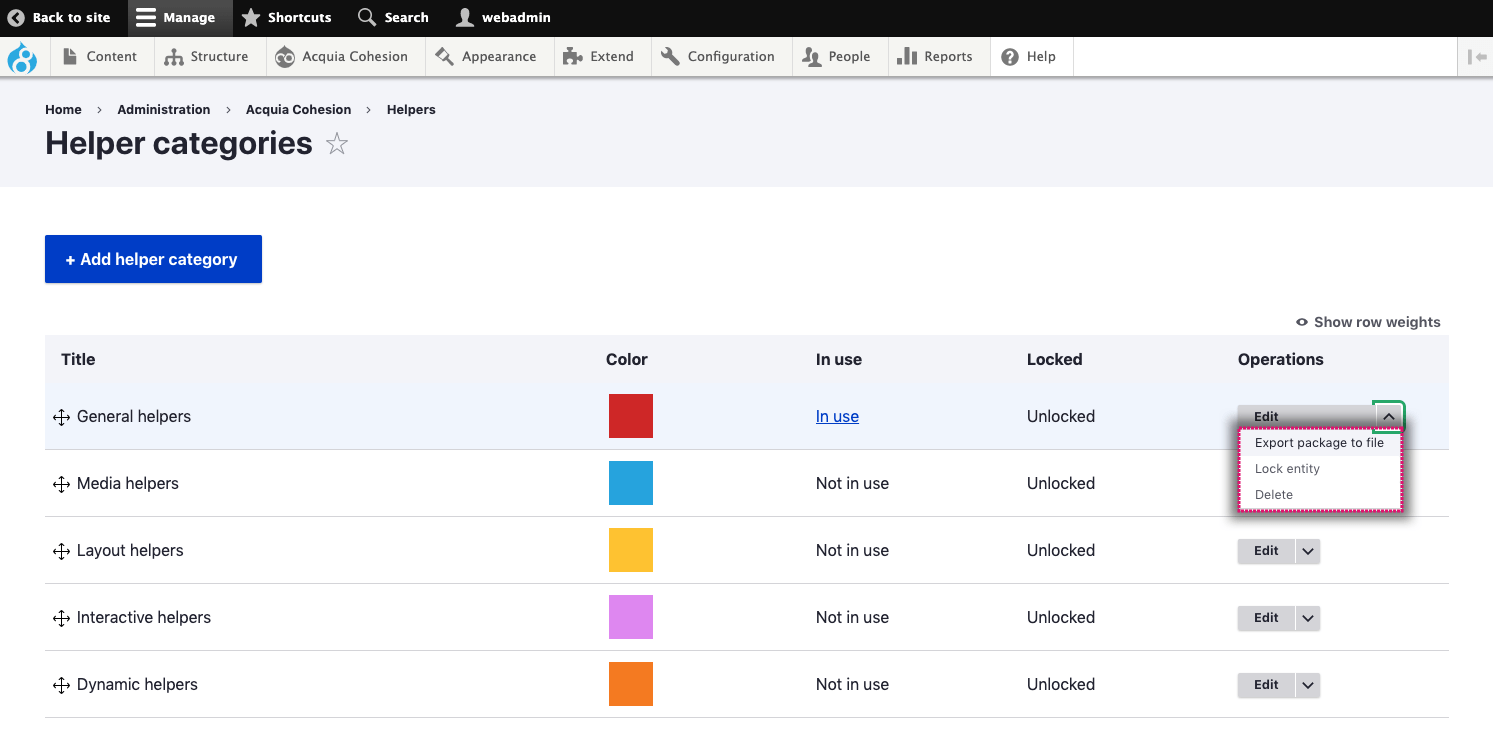
Task: Click the Back to site arrow icon
Action: (x=16, y=17)
